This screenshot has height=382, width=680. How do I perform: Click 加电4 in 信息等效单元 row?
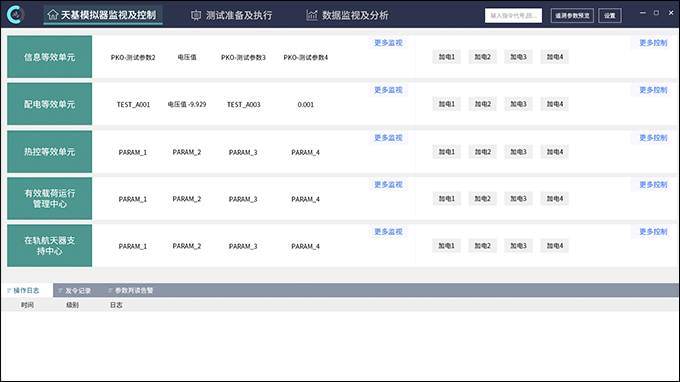click(x=555, y=57)
